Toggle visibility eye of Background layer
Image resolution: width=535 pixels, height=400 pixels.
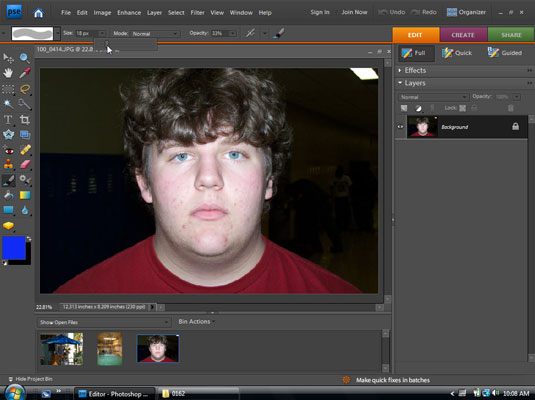pyautogui.click(x=401, y=127)
